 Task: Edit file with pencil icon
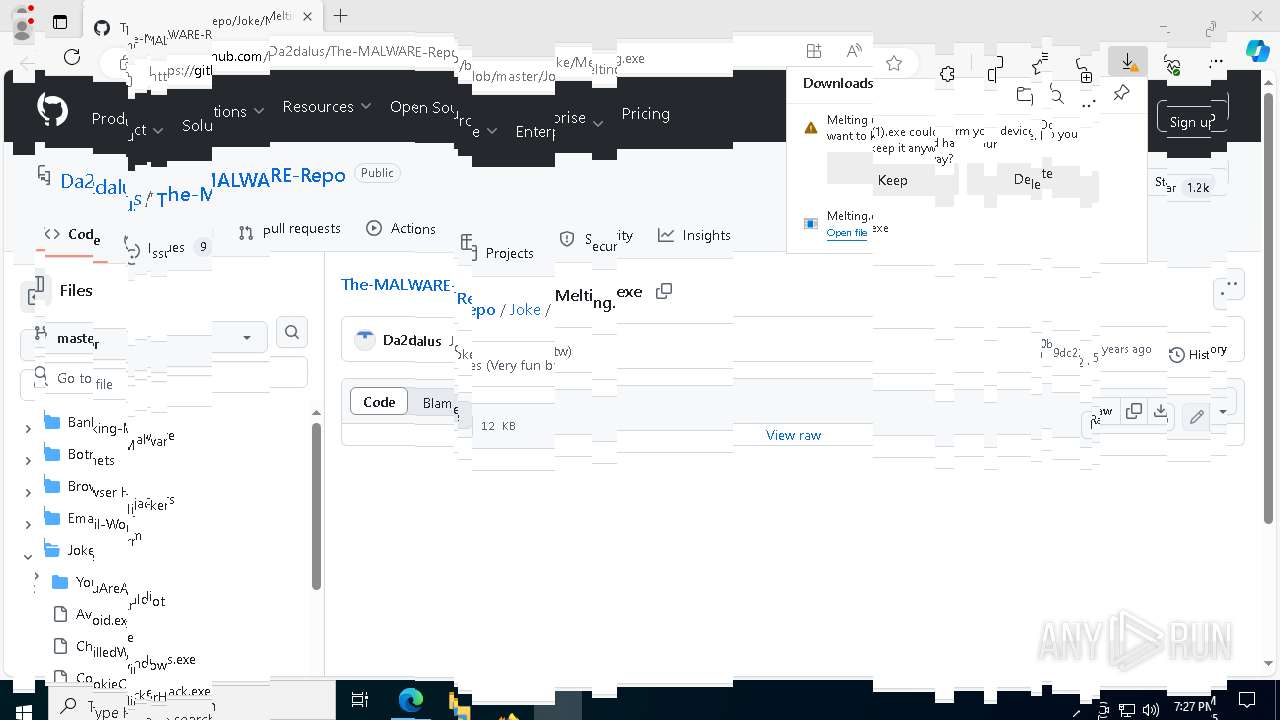(x=1197, y=416)
